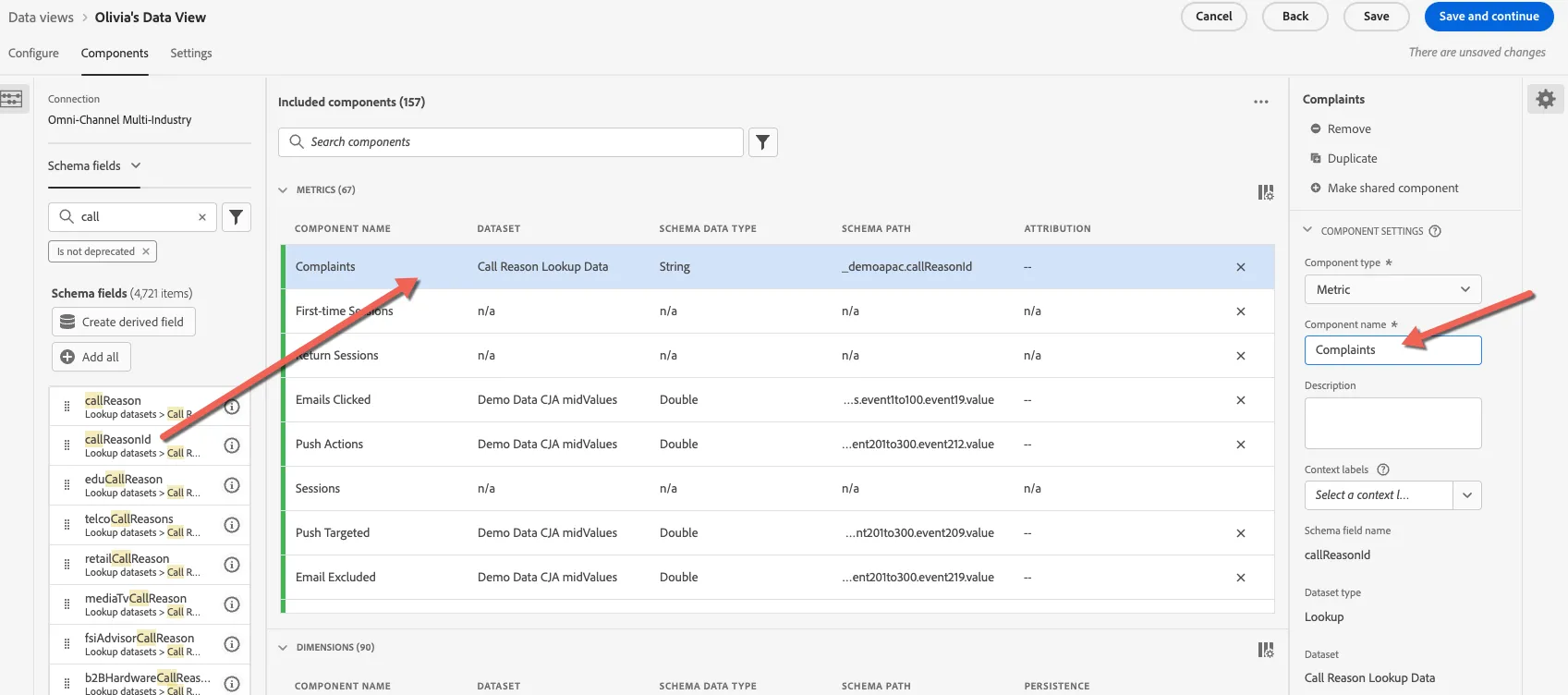Collapse the Metrics (67) section
1568x695 pixels.
283,190
